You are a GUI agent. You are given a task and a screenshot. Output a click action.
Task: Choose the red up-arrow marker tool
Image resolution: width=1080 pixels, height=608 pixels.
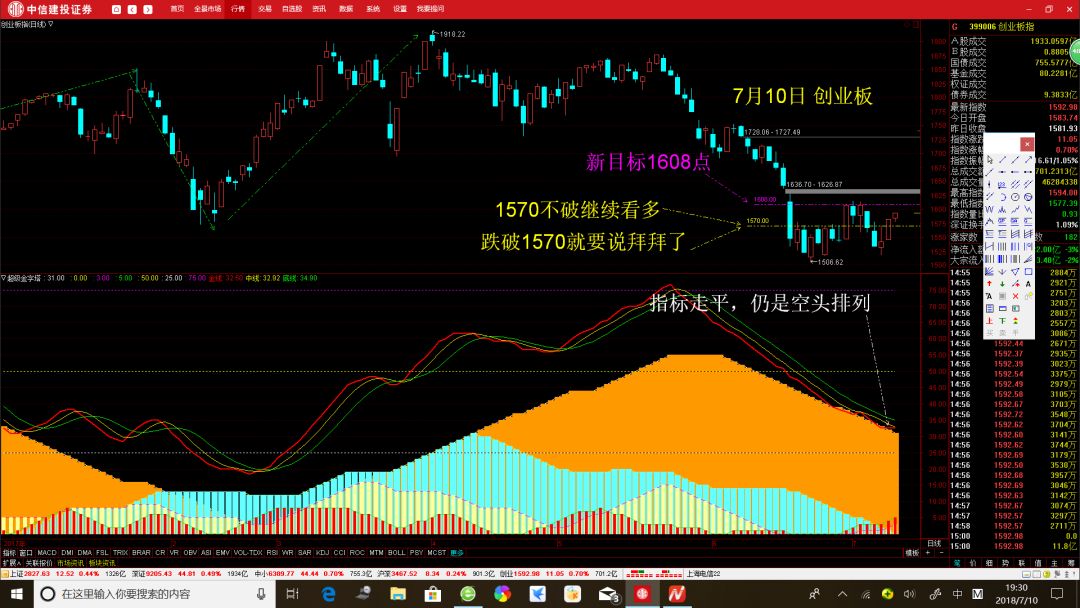pos(990,283)
